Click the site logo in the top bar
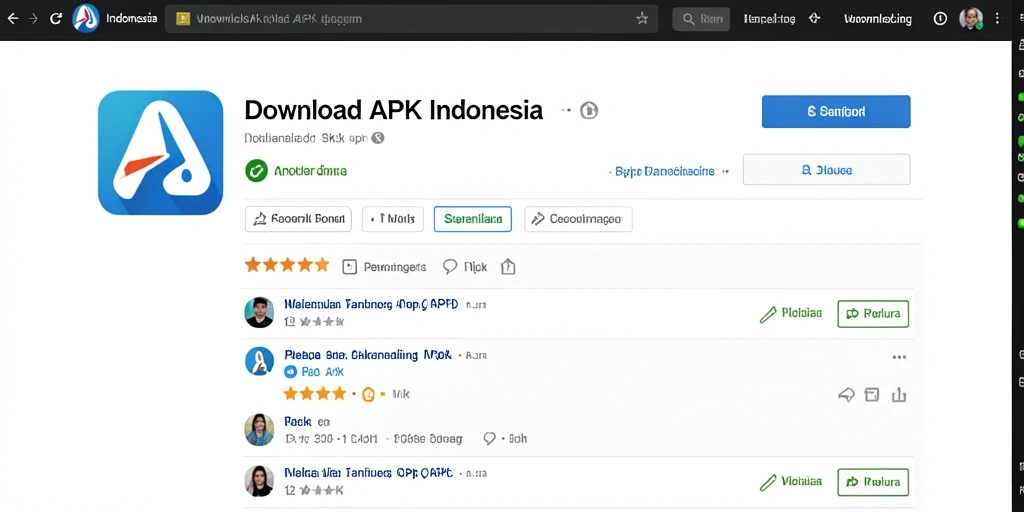 coord(86,18)
